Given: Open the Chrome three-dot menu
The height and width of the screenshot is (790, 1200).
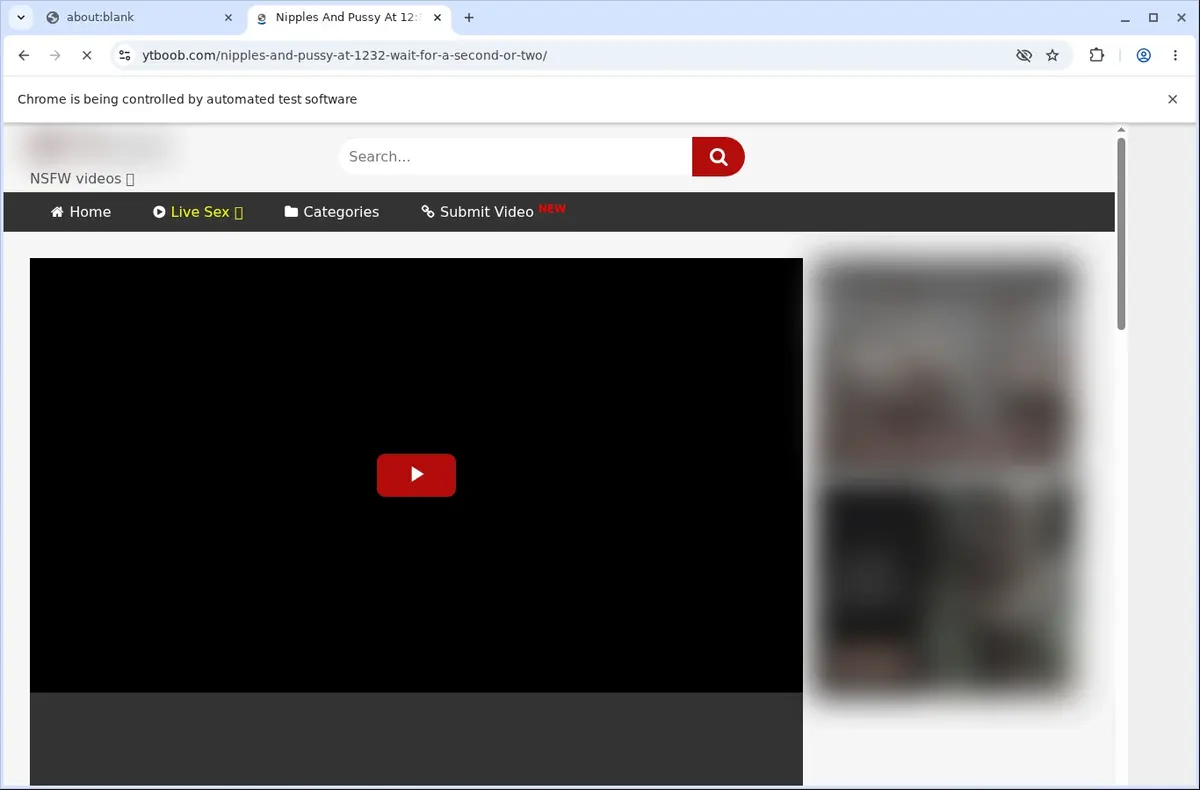Looking at the screenshot, I should [x=1174, y=56].
